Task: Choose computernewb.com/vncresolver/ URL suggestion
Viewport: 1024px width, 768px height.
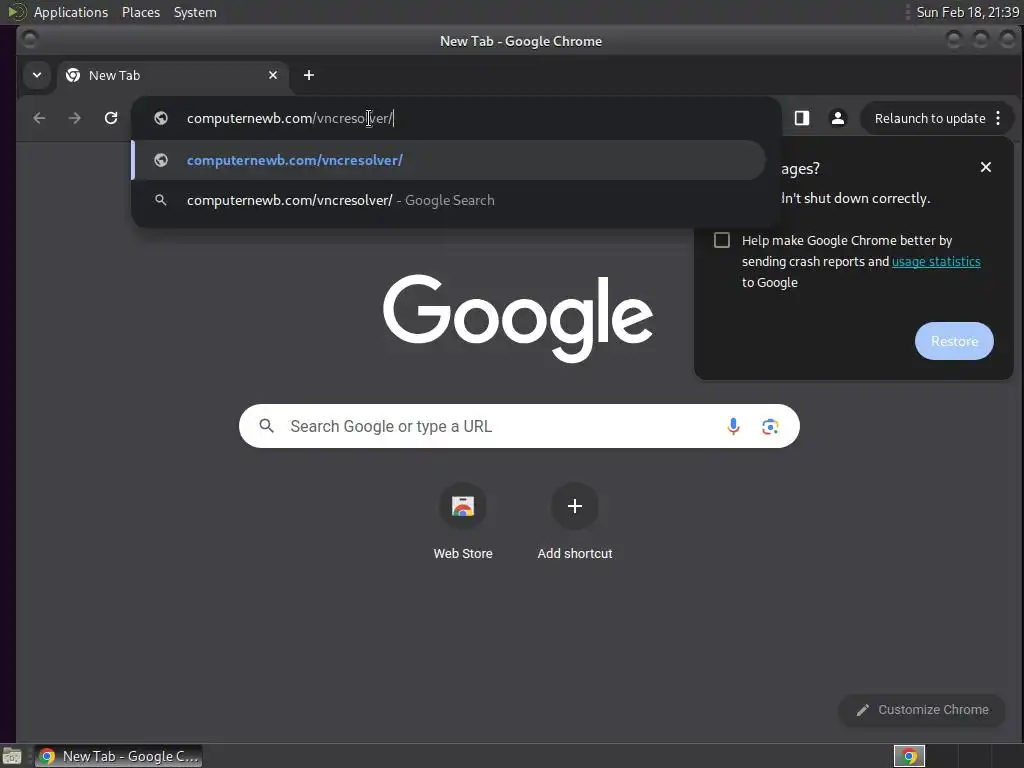Action: [x=449, y=160]
